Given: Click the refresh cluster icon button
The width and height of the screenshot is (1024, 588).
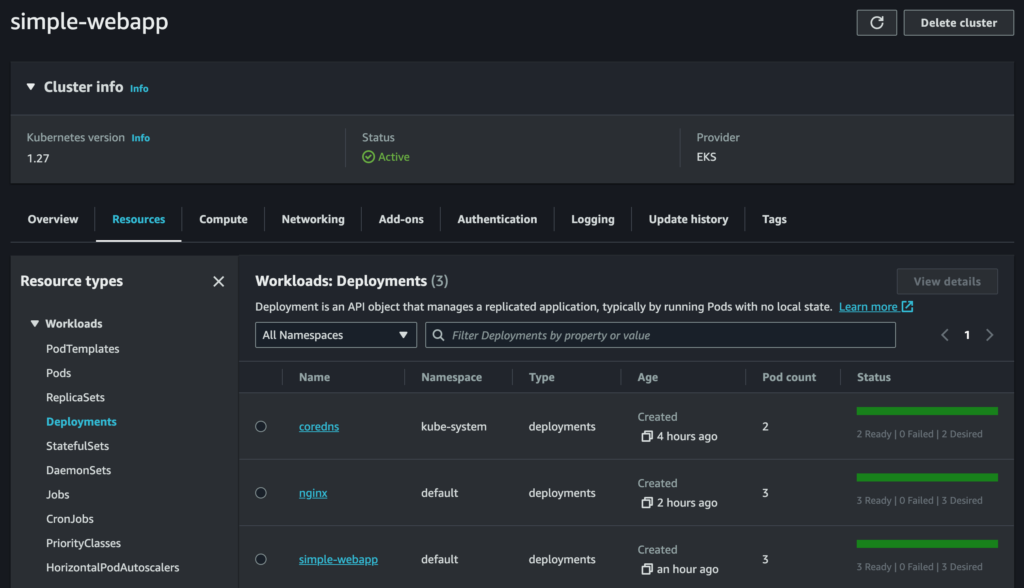Looking at the screenshot, I should click(876, 23).
